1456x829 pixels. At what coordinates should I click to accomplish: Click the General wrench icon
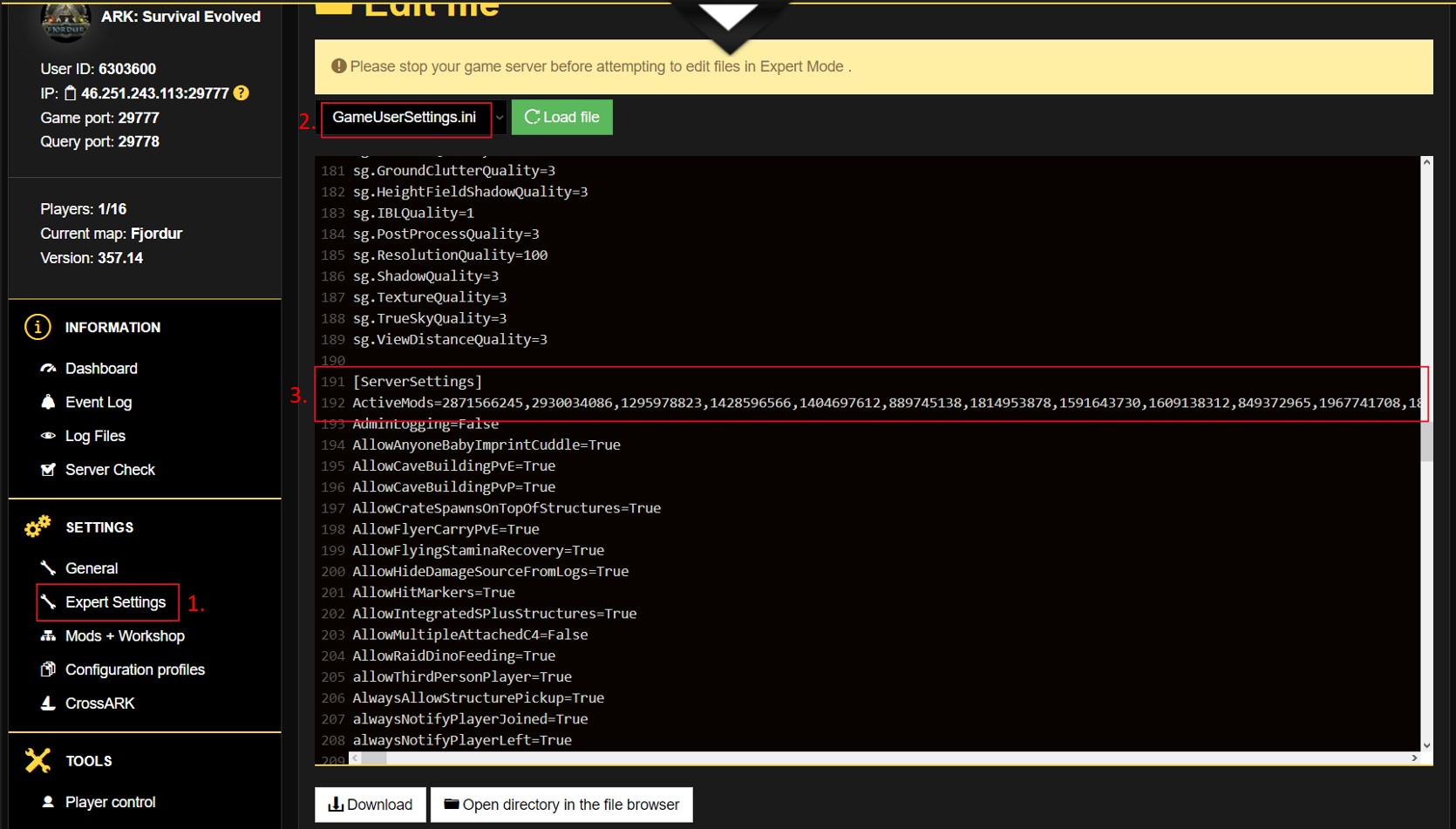click(48, 568)
